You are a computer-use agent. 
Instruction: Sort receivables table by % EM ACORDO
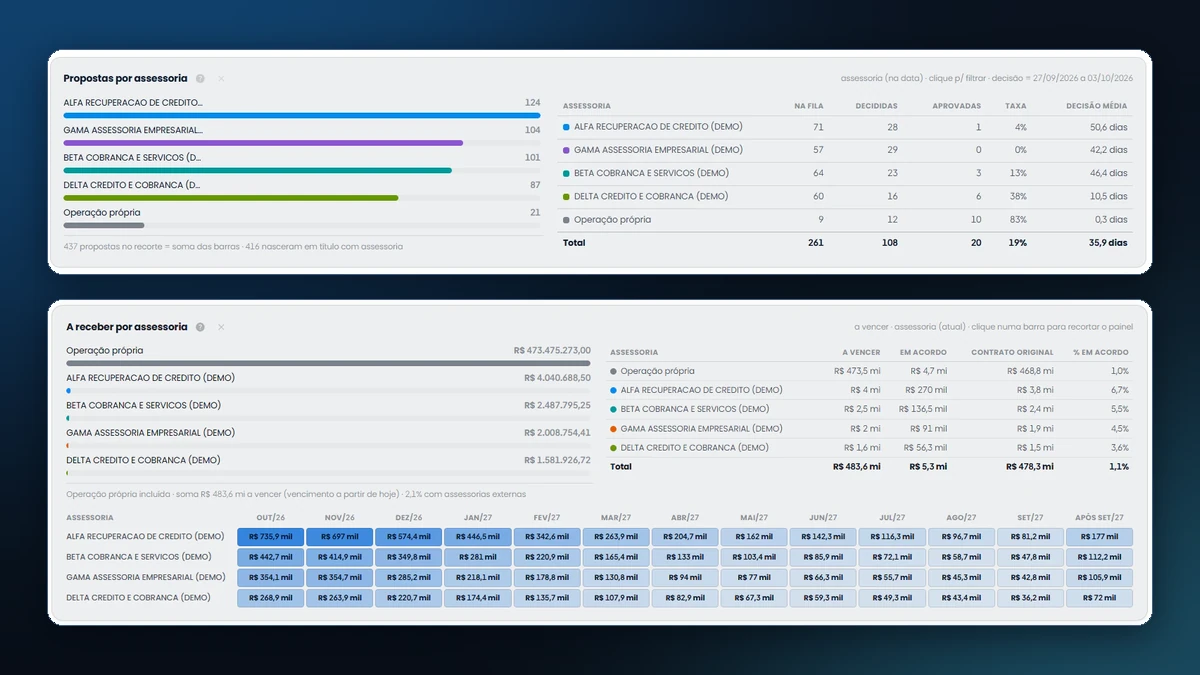coord(1103,352)
